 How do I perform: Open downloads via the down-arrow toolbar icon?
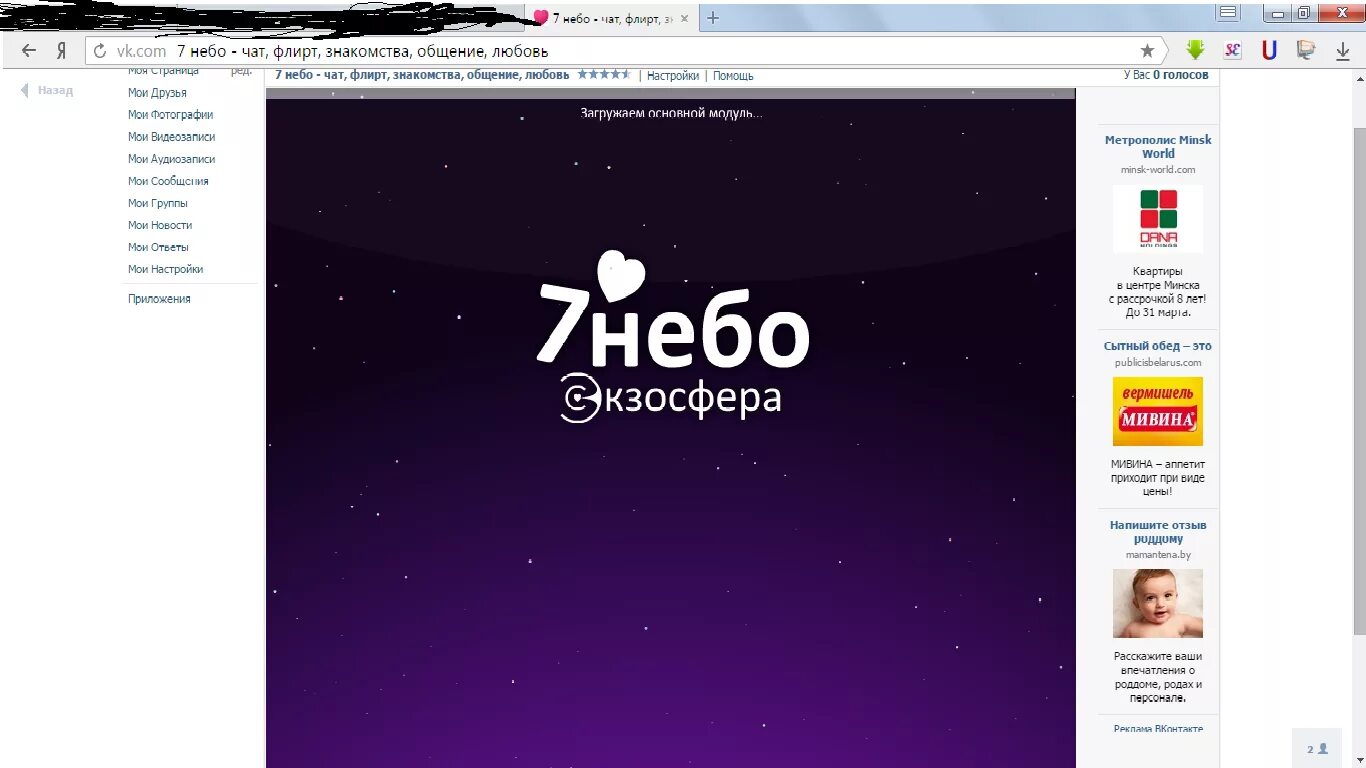pyautogui.click(x=1341, y=50)
